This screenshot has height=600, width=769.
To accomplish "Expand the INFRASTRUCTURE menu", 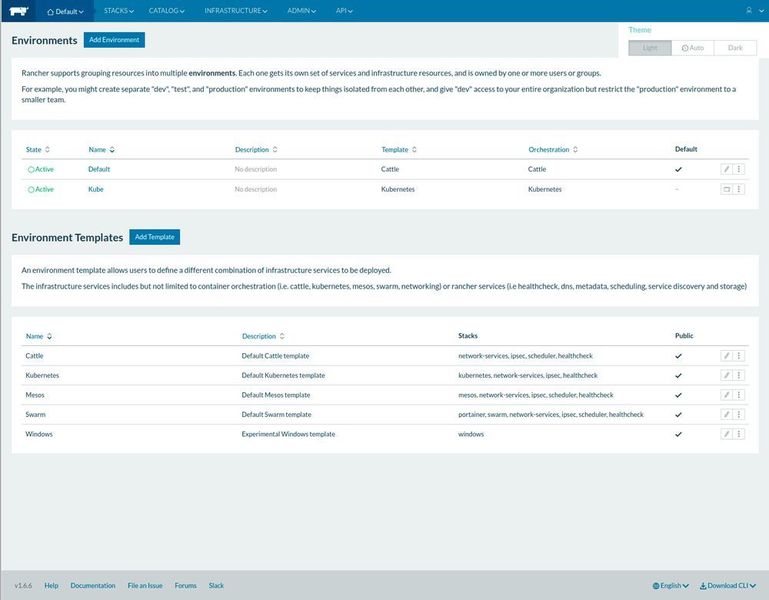I will coord(236,11).
